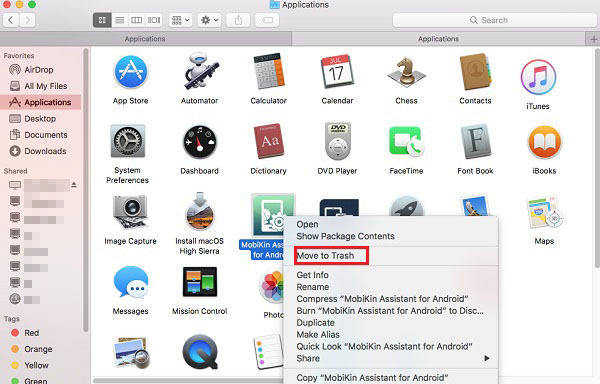600x384 pixels.
Task: Eject the first shared device
Action: click(x=74, y=185)
